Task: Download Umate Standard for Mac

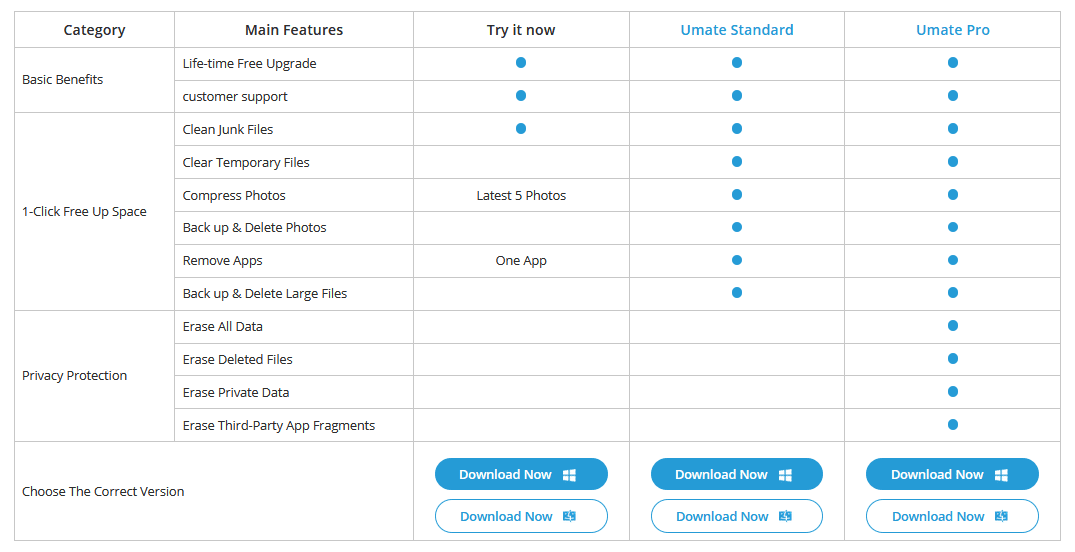Action: pyautogui.click(x=736, y=516)
